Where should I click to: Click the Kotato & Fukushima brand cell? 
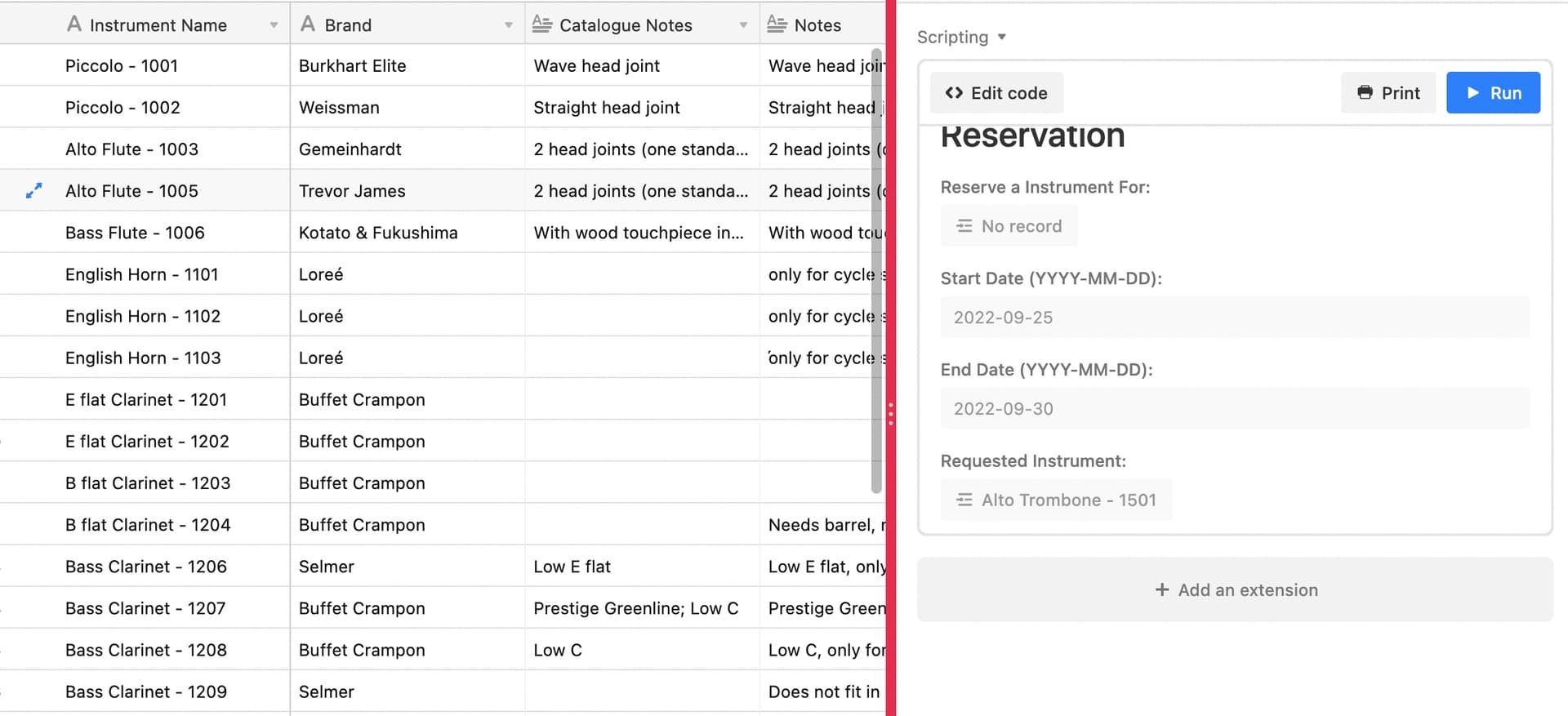[408, 233]
